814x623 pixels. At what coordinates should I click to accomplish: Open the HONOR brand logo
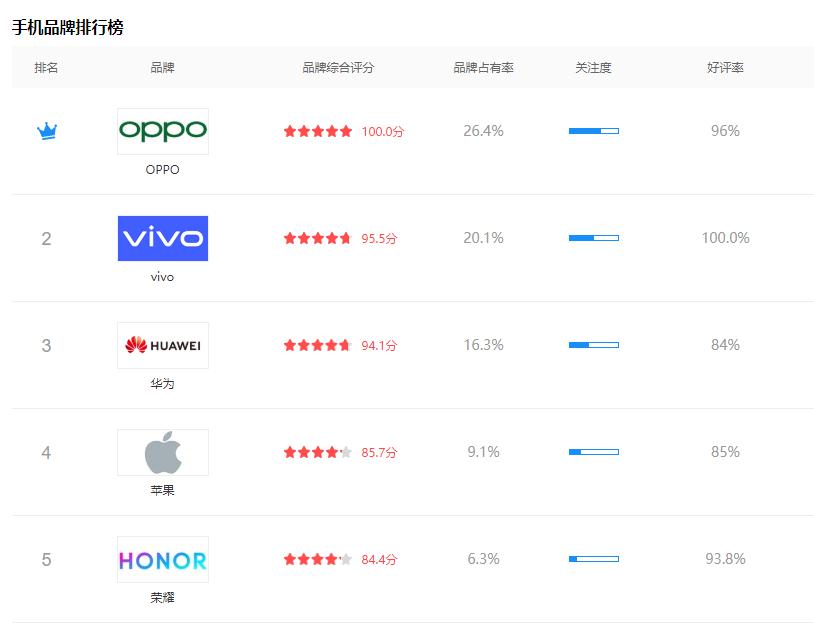[162, 559]
